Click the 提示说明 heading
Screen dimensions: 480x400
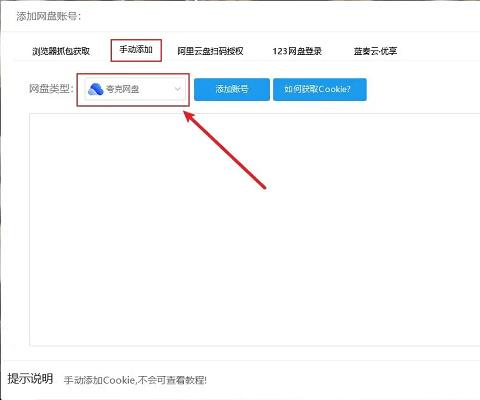30,378
